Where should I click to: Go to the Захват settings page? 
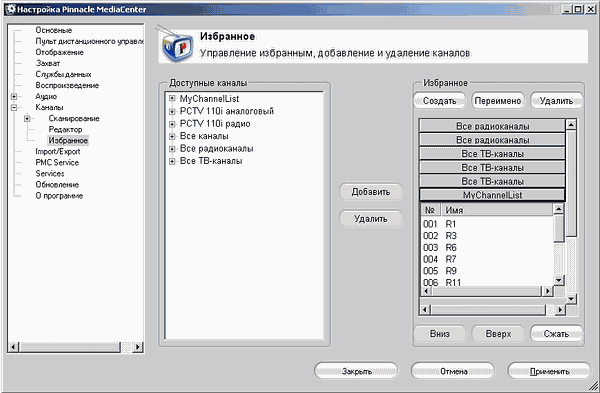(48, 63)
